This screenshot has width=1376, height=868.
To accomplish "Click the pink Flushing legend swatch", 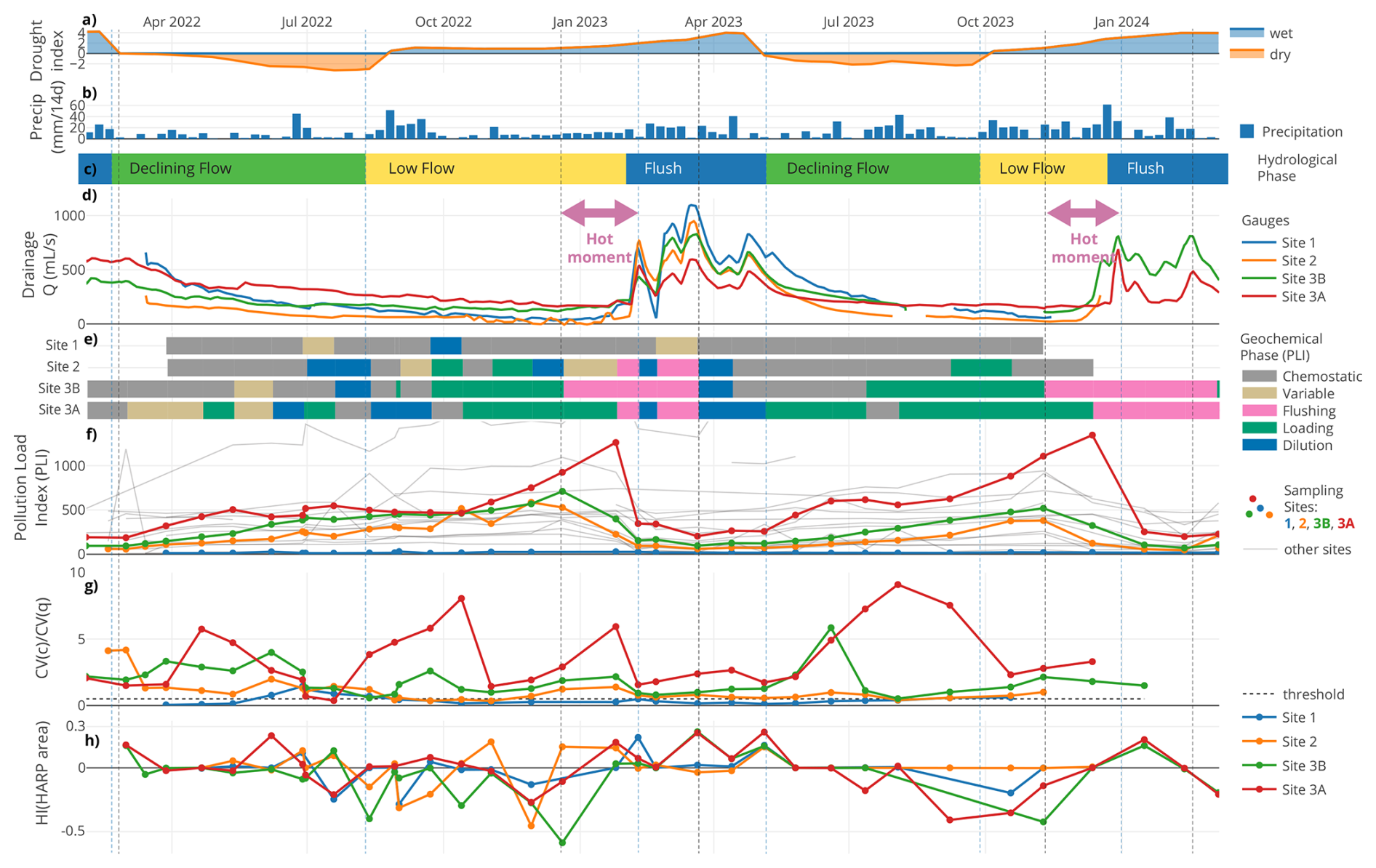I will click(x=1259, y=411).
